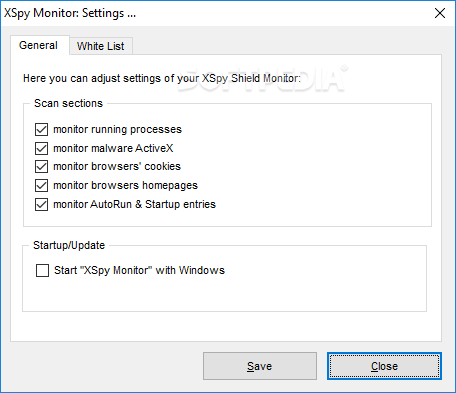Switch to the White List tab
This screenshot has height=393, width=456.
[x=101, y=46]
